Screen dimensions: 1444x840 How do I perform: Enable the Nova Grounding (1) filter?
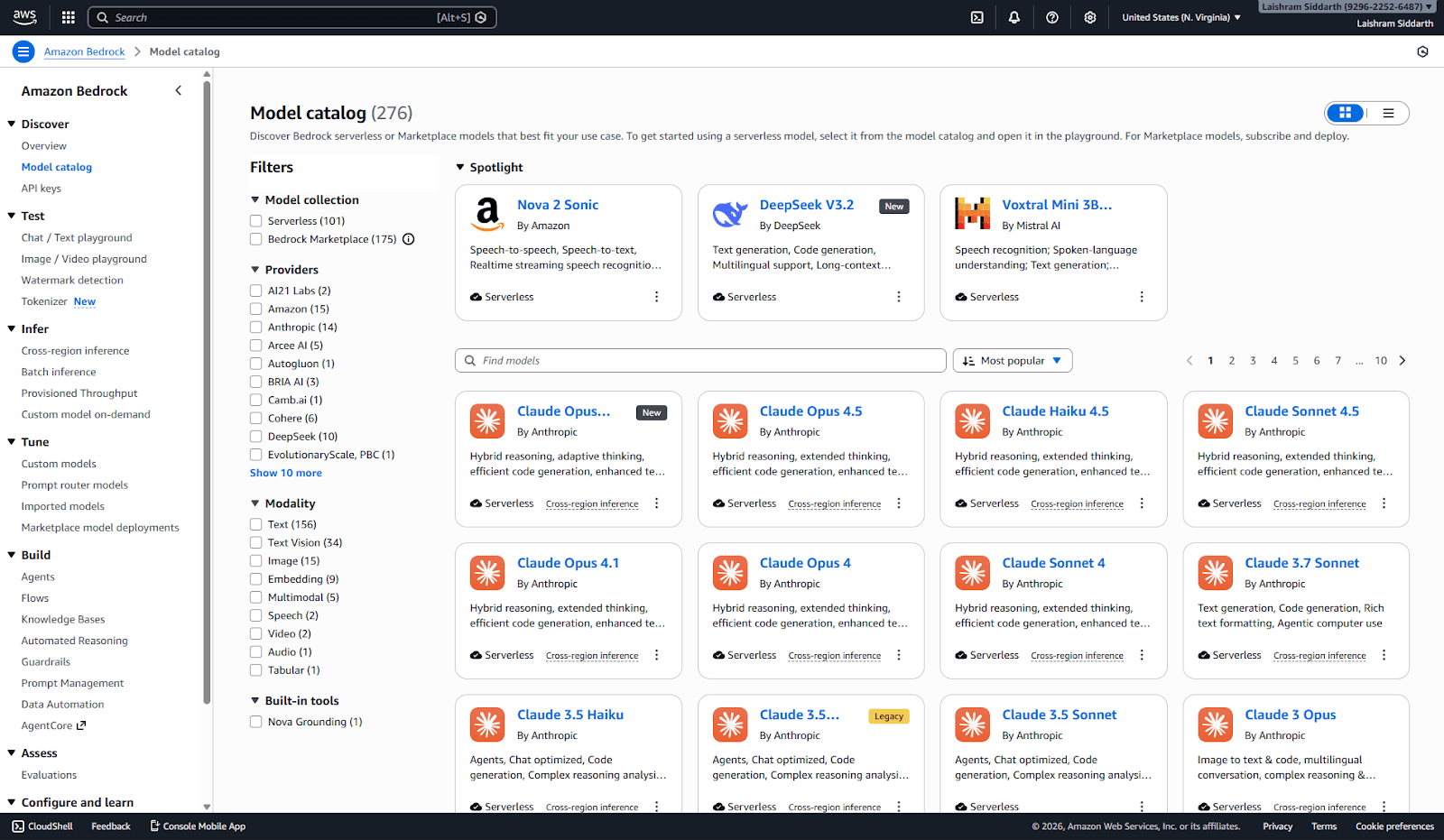pyautogui.click(x=256, y=722)
